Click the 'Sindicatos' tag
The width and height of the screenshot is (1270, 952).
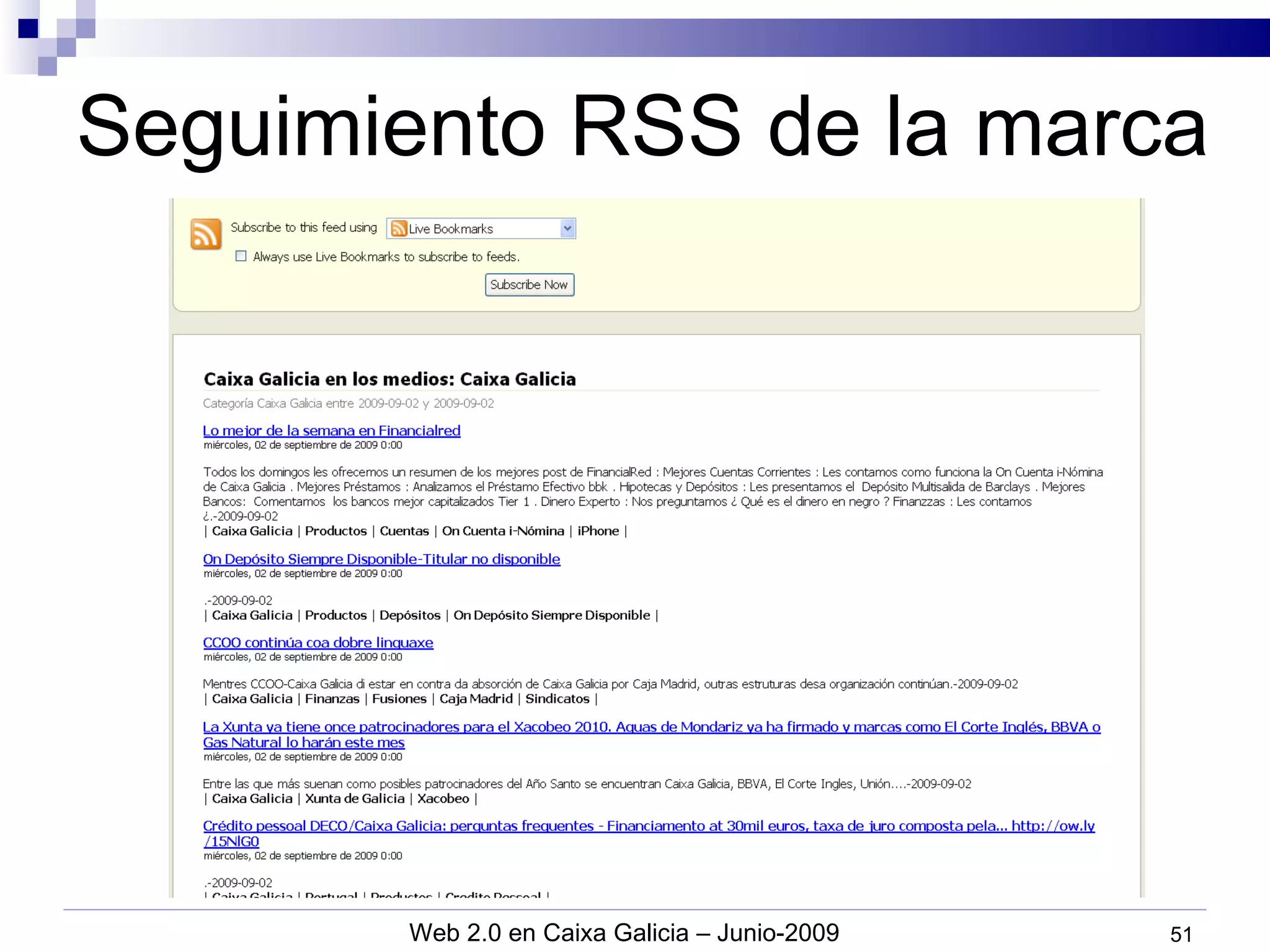coord(557,699)
